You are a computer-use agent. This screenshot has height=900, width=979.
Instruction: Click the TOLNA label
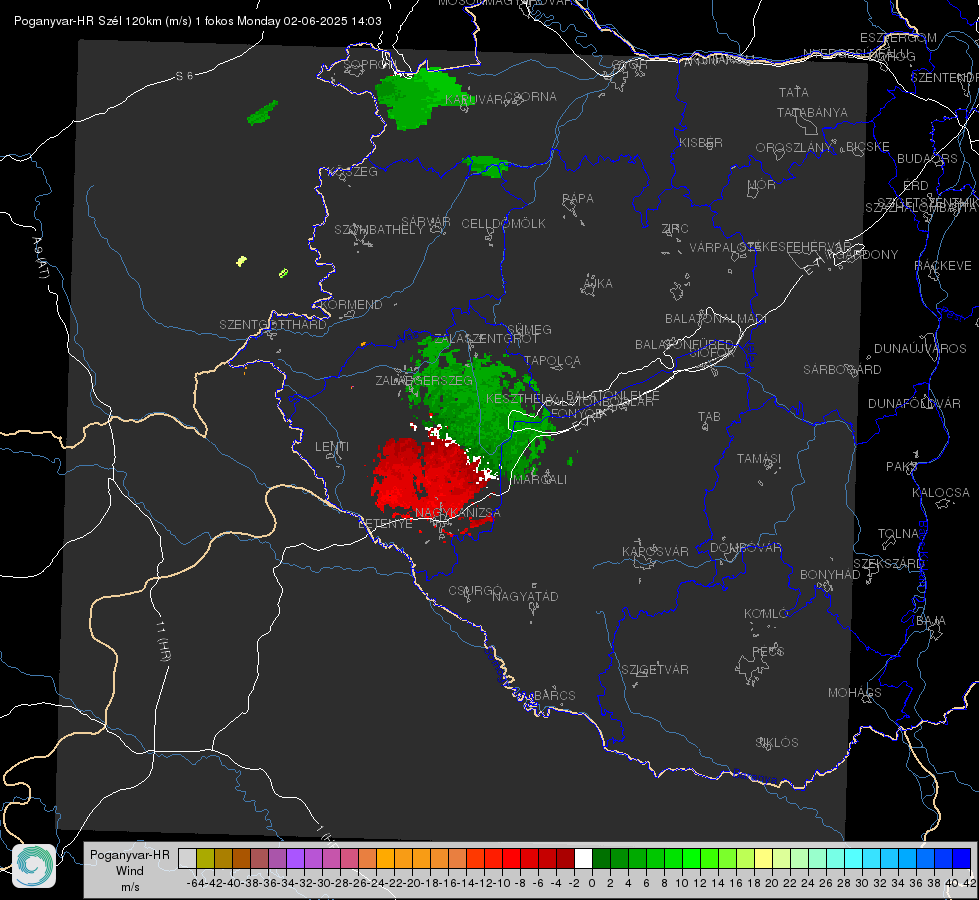pos(898,534)
